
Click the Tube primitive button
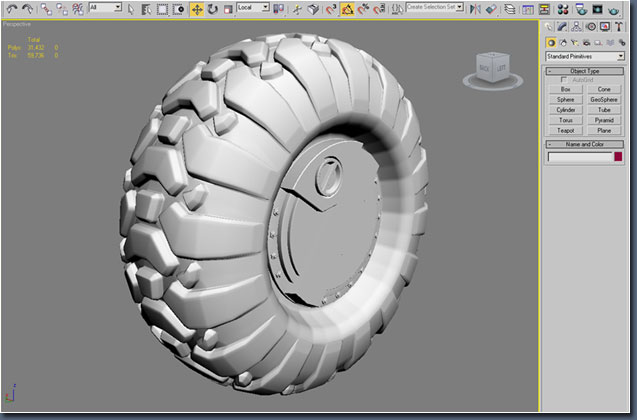click(604, 110)
